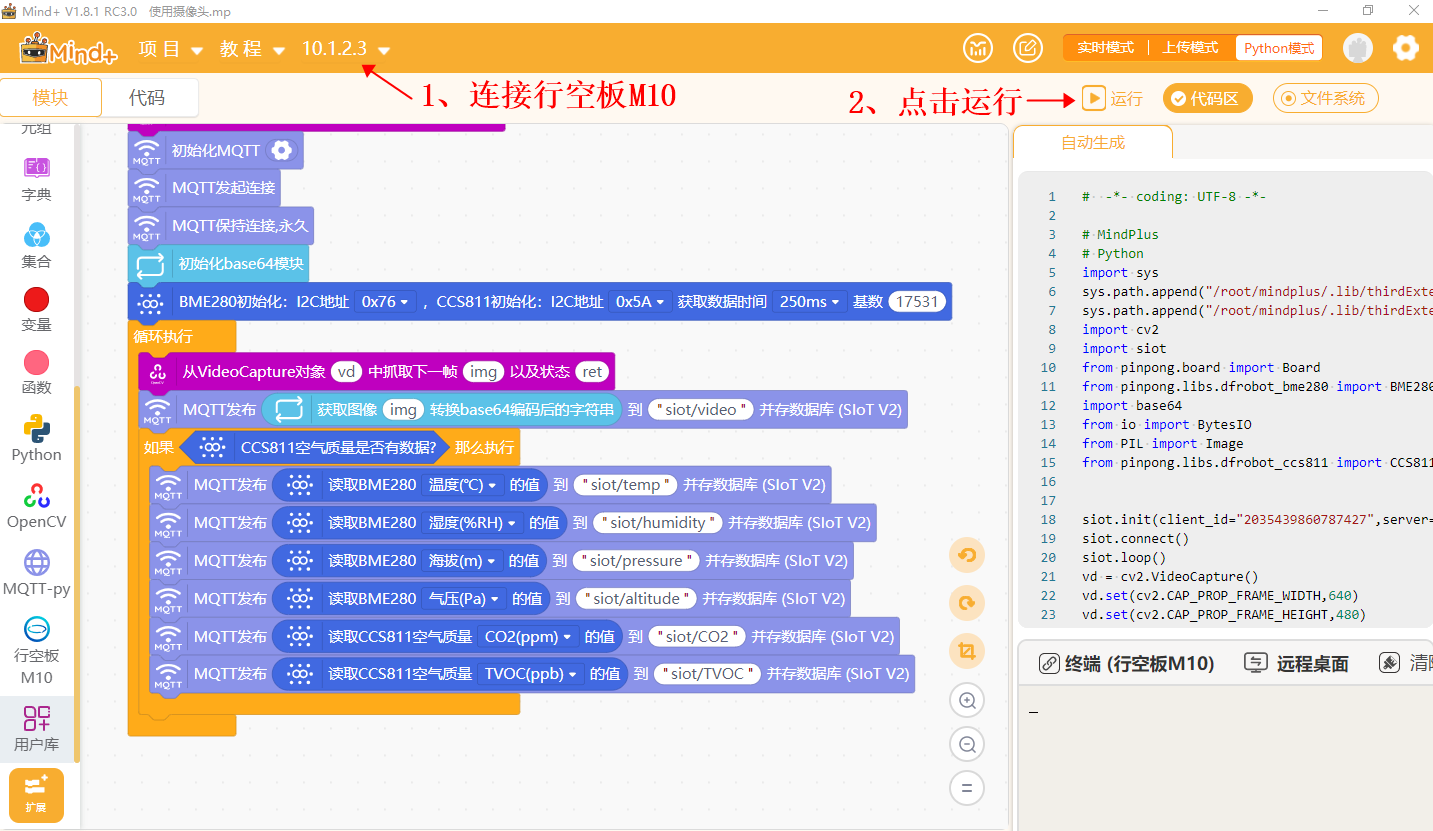
Task: Switch to 上传模式 mode
Action: tap(1190, 48)
